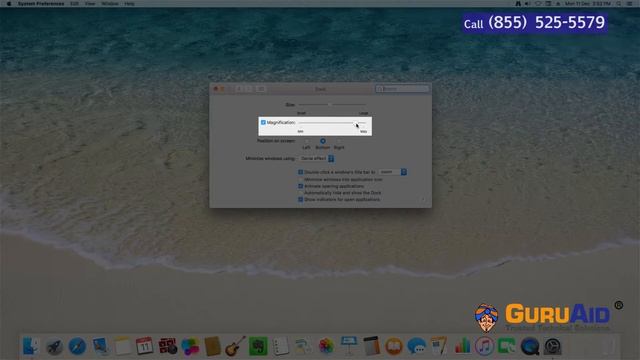The image size is (640, 360).
Task: Open Photo Booth in the Dock
Action: point(168,347)
